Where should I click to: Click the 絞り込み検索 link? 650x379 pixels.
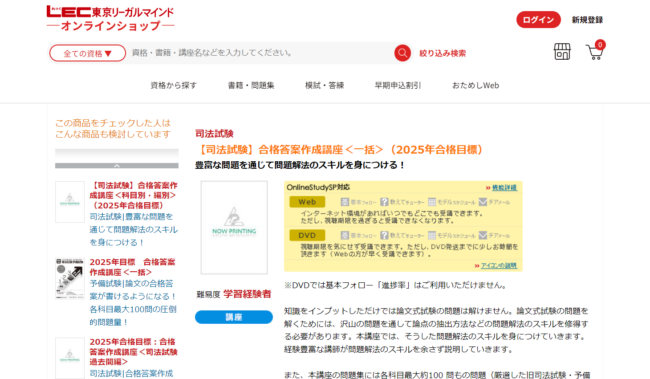(x=443, y=53)
